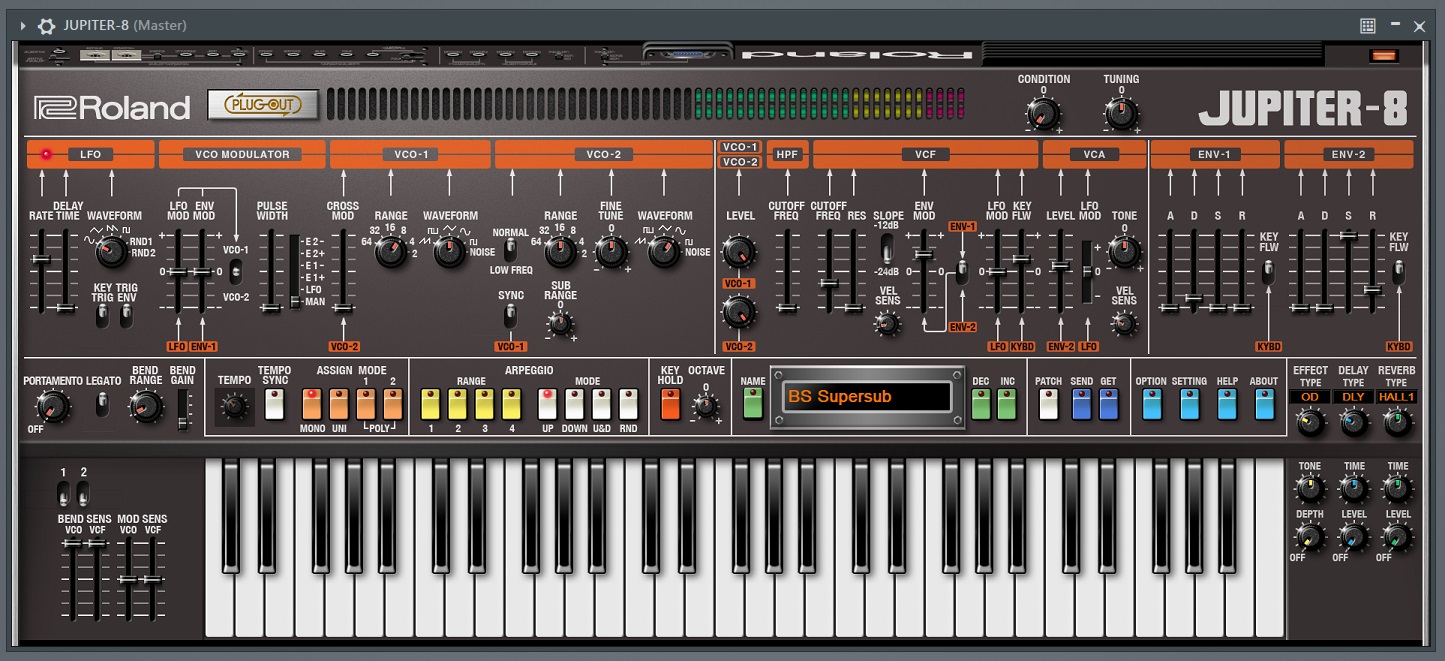Click the LFO DELAY TIME slider
Viewport: 1445px width, 661px height.
[x=66, y=270]
